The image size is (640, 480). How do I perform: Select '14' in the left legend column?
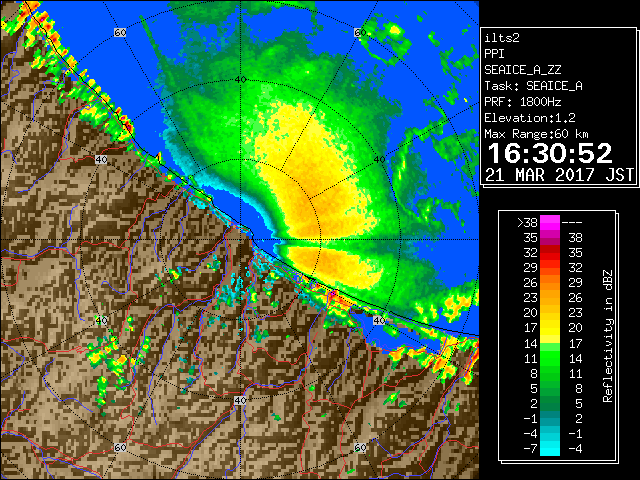click(531, 343)
